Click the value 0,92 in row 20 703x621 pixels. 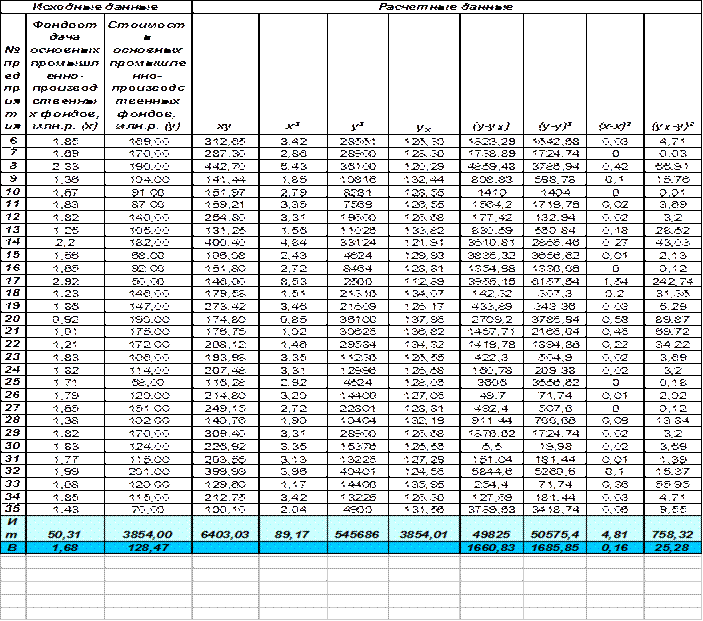[x=65, y=319]
